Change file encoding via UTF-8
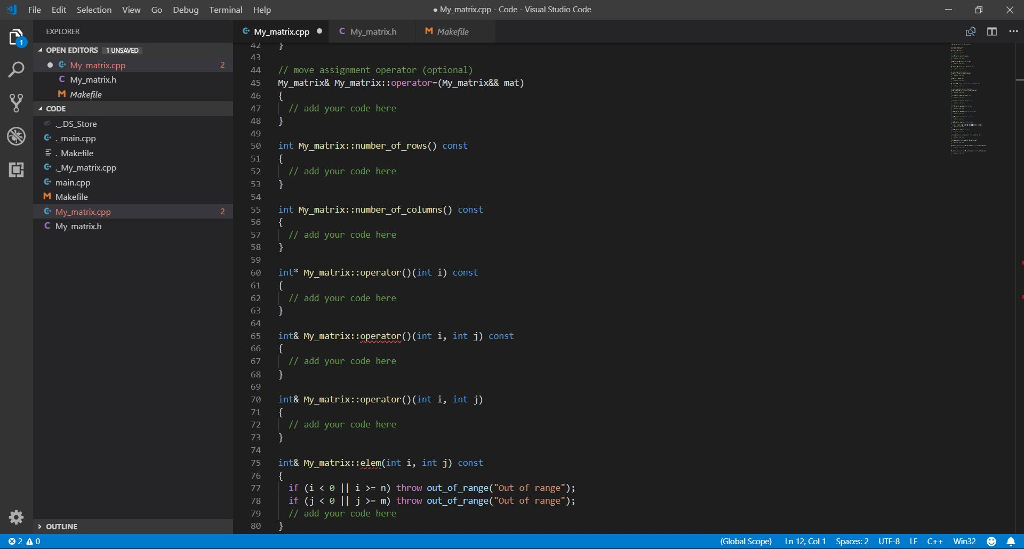Image resolution: width=1024 pixels, height=549 pixels. [888, 541]
